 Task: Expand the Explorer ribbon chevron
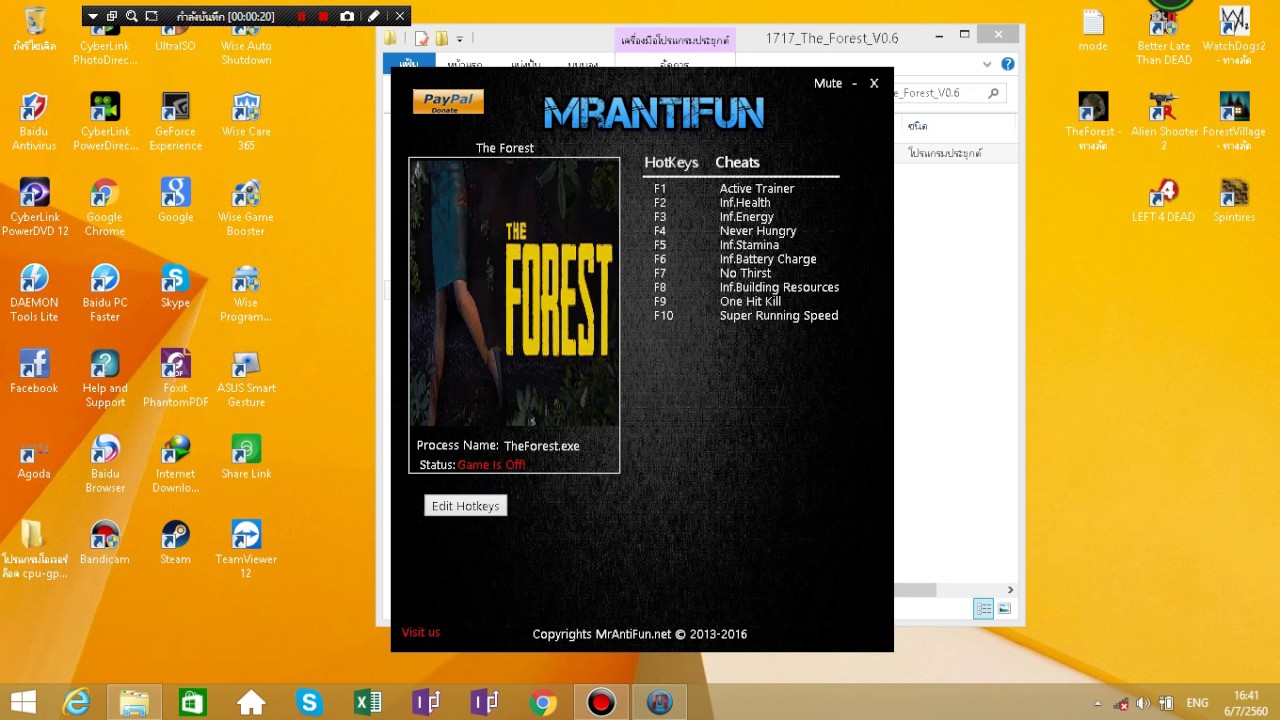click(987, 64)
